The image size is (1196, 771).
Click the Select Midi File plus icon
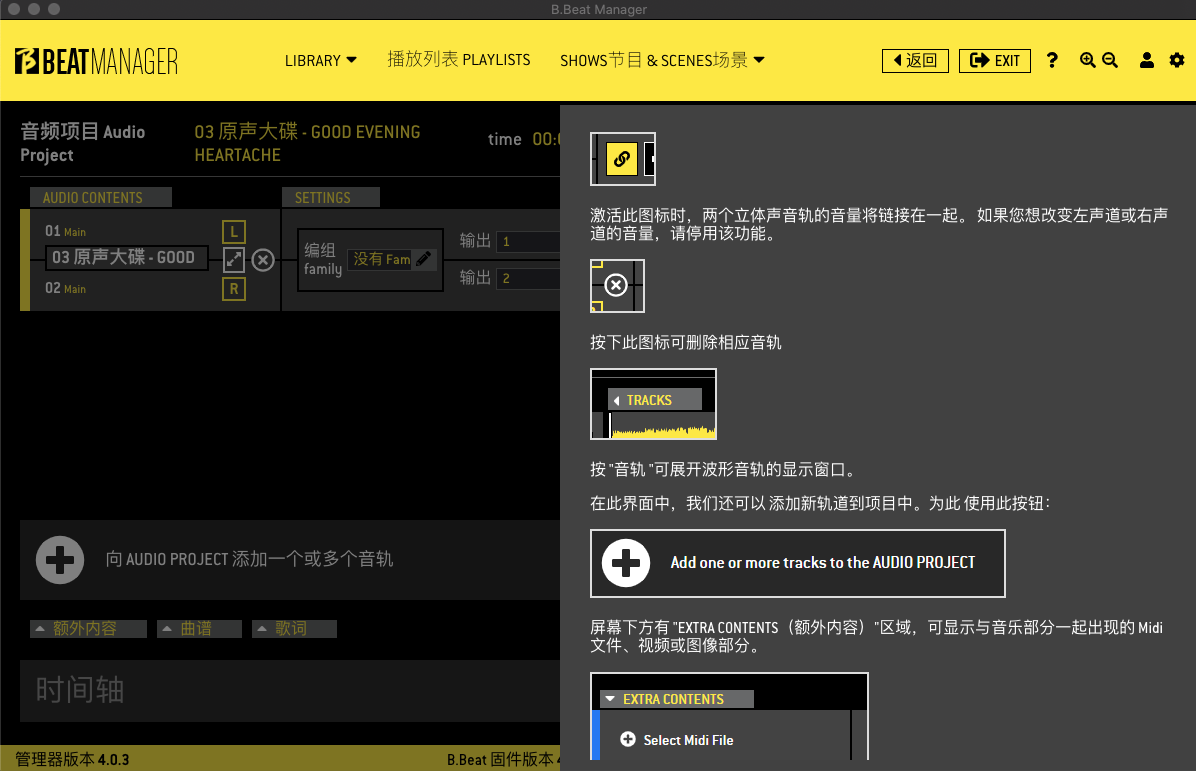(x=628, y=739)
